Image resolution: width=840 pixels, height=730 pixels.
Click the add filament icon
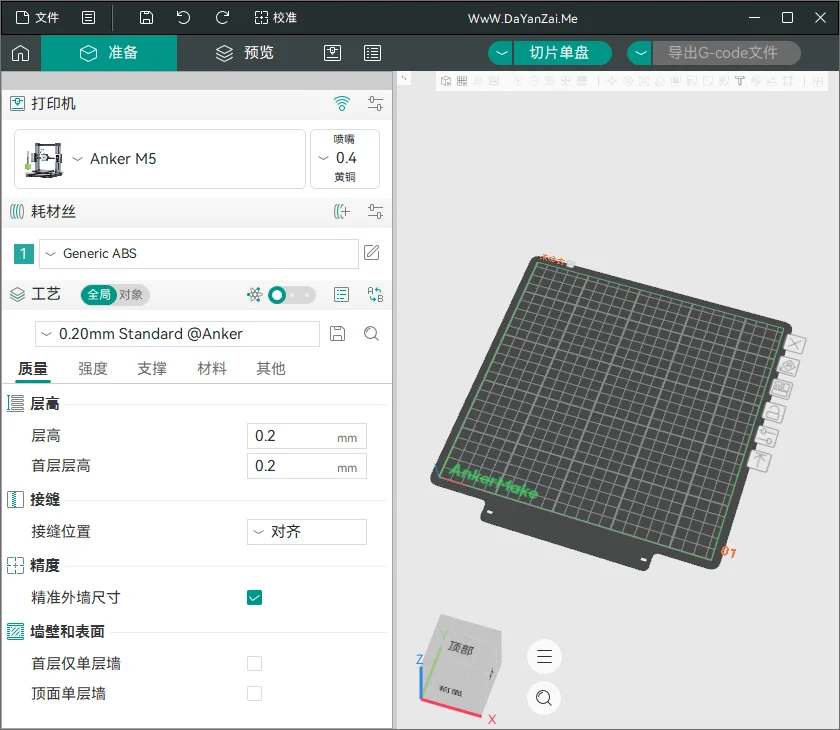click(342, 212)
